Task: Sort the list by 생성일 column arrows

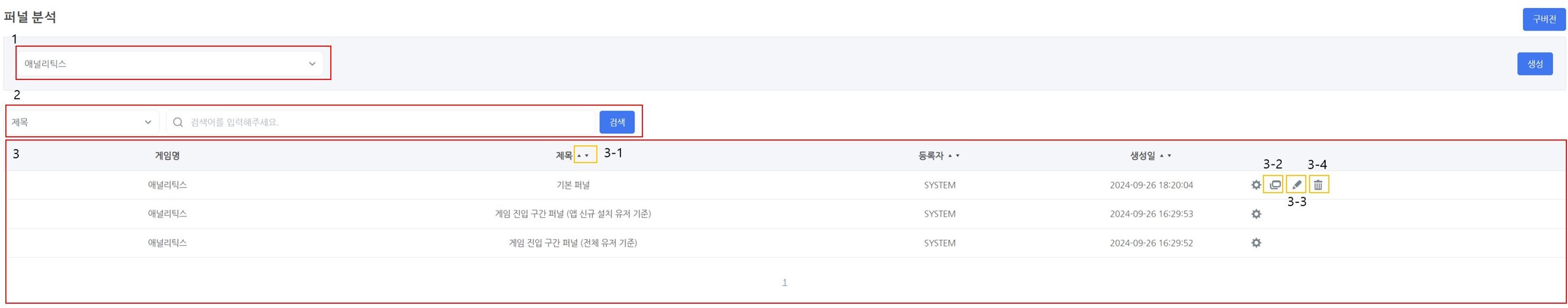Action: pyautogui.click(x=1165, y=156)
